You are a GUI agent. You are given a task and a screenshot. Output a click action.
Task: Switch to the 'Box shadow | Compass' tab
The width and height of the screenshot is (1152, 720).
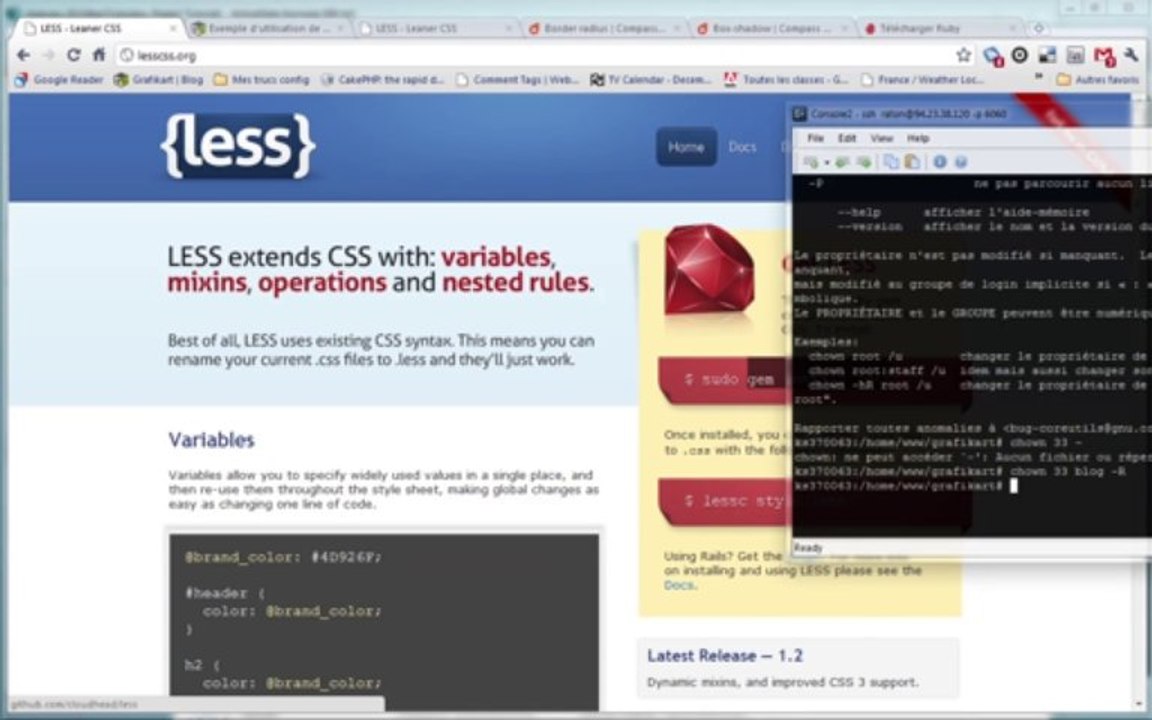[x=772, y=29]
